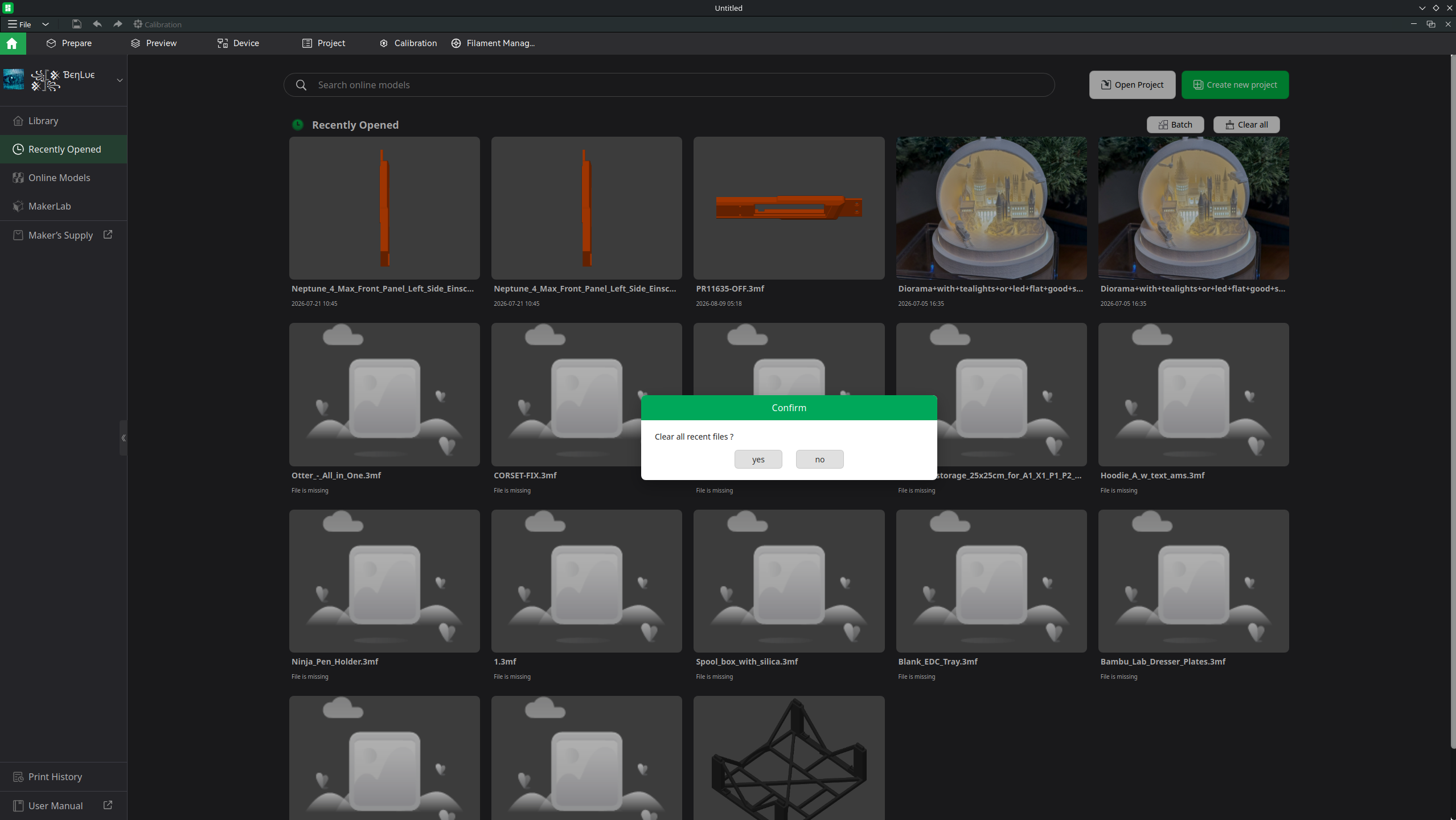This screenshot has width=1456, height=820.
Task: Expand the dropdown arrow next to File
Action: (x=46, y=24)
